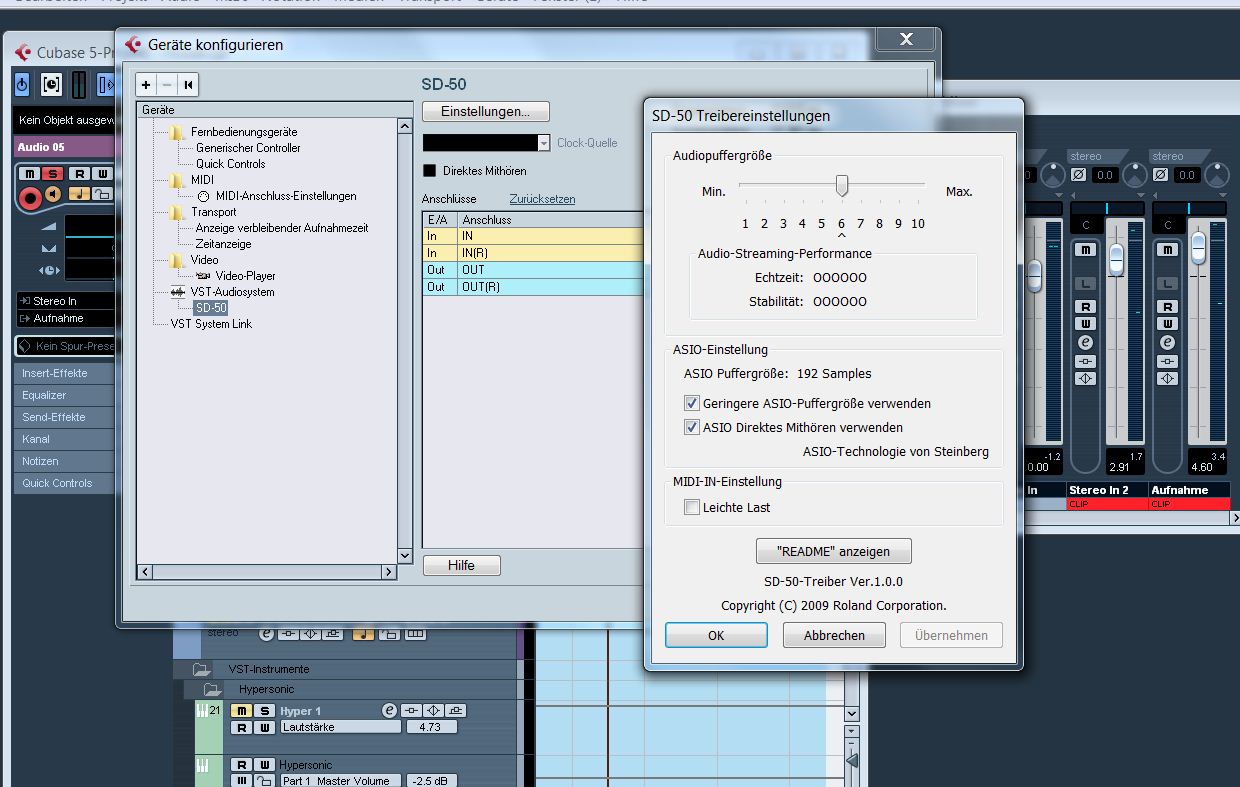Open the Stereo In input routing selector
Screen dimensions: 1240x787
pyautogui.click(x=66, y=301)
